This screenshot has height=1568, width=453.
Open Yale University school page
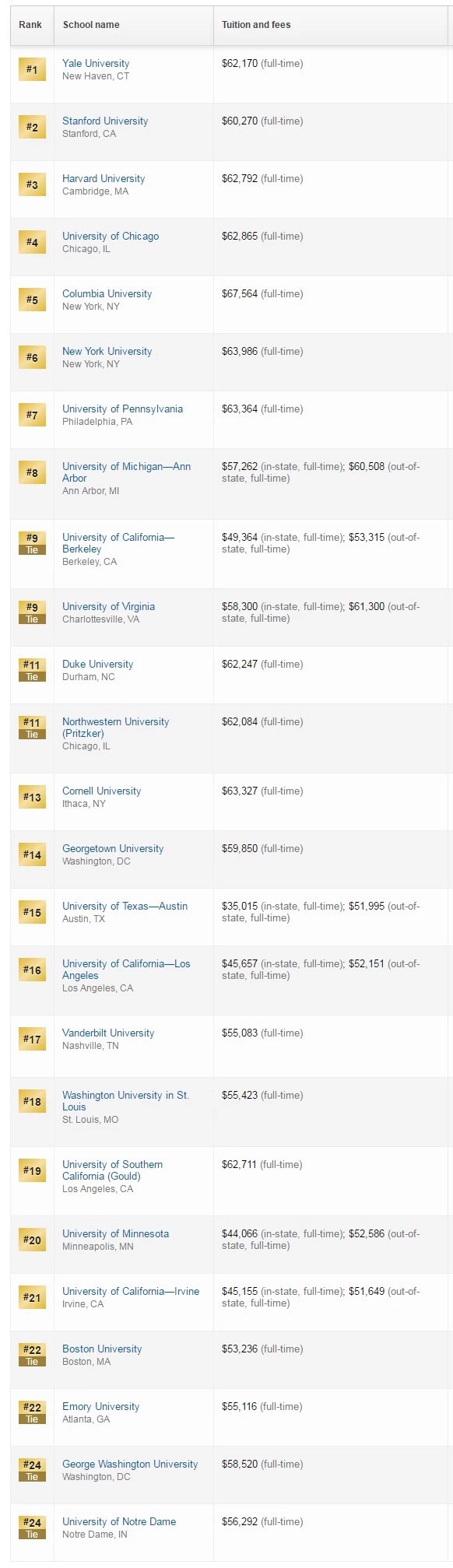(x=96, y=63)
